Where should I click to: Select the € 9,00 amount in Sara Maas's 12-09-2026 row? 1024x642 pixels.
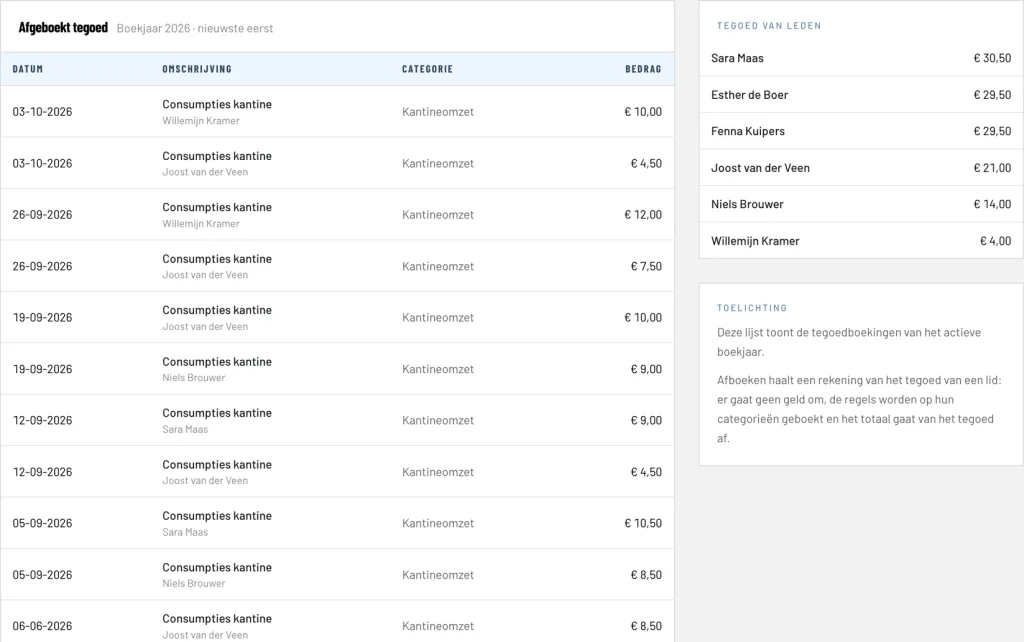646,421
